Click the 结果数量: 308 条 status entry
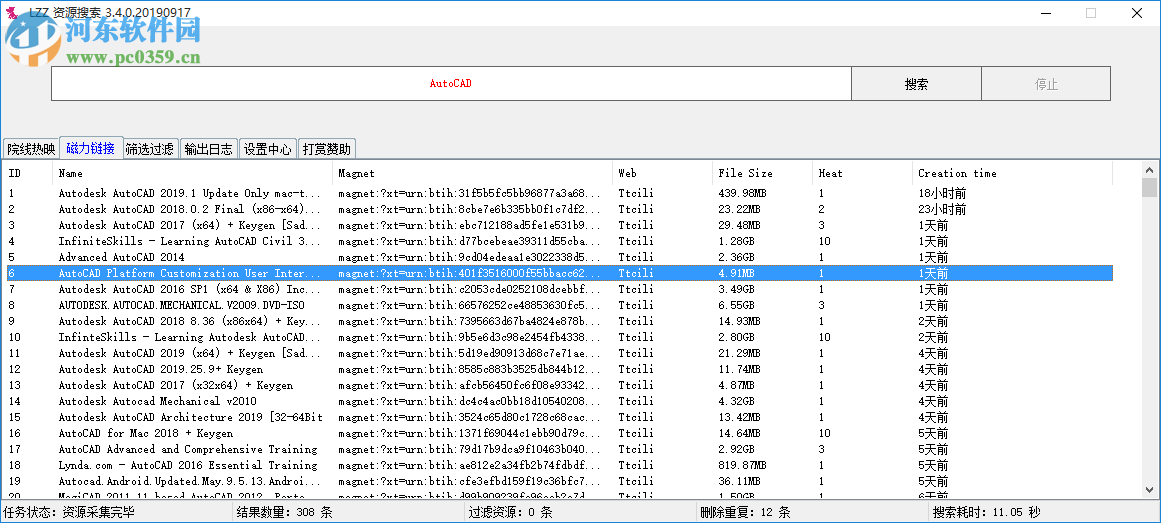Screen dimensions: 1161x523 coord(284,512)
